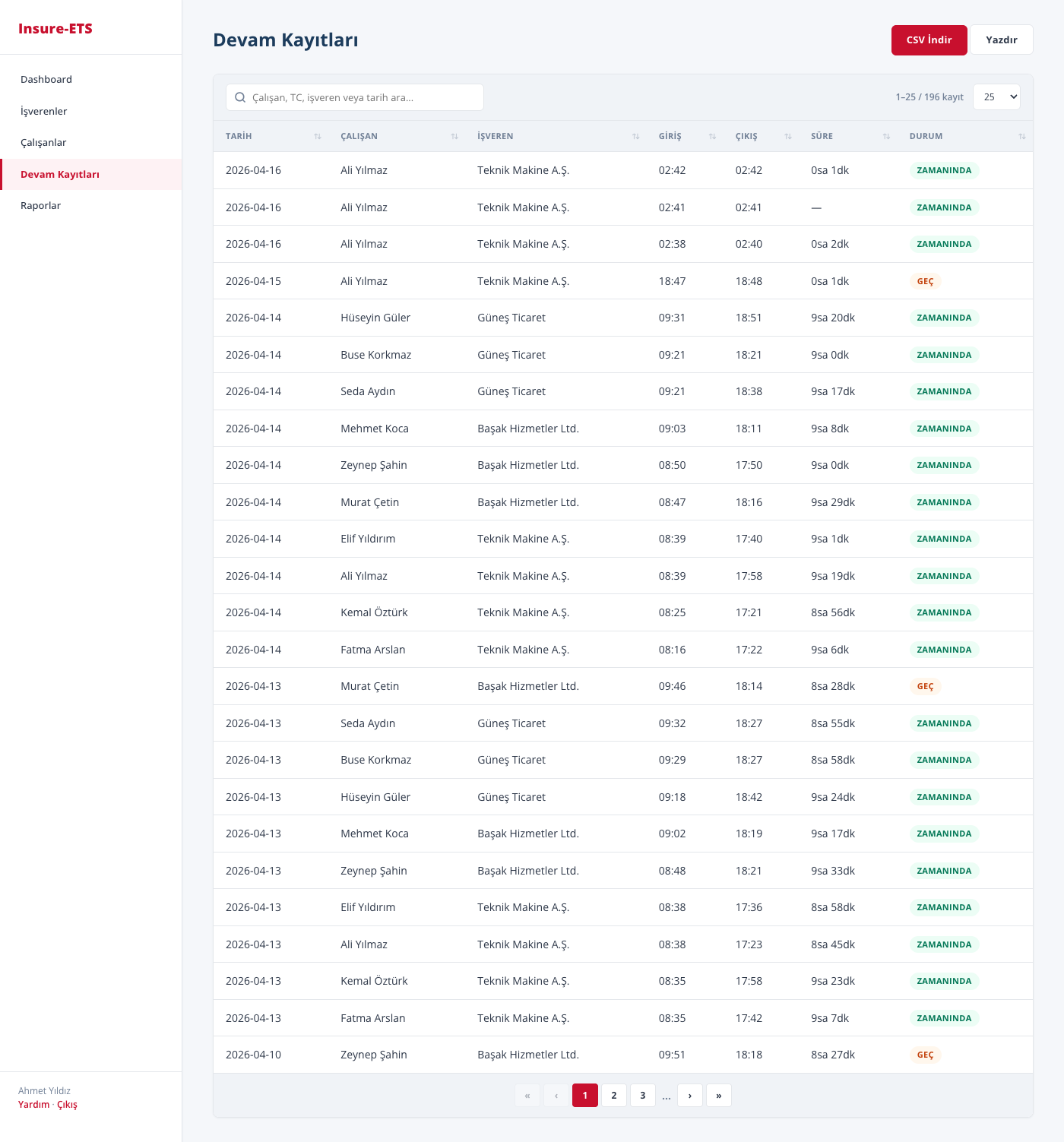Sort by Çıkış column arrows icon
Viewport: 1064px width, 1142px height.
pyautogui.click(x=788, y=137)
